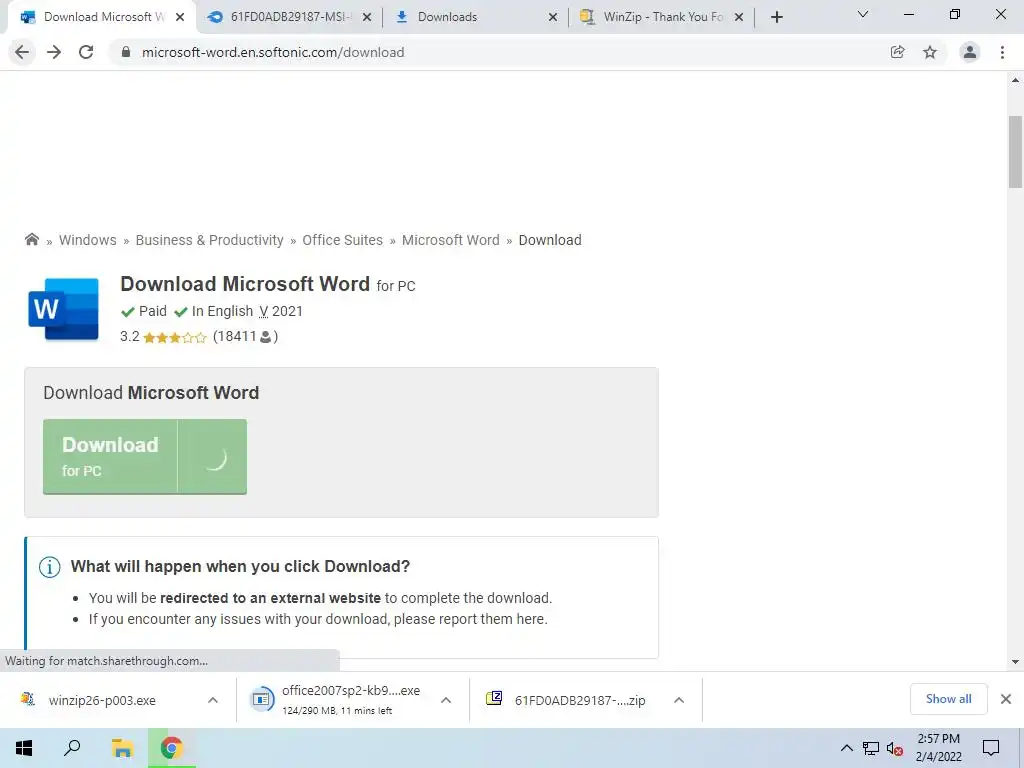This screenshot has width=1024, height=768.
Task: Open the taskbar clock and date
Action: click(x=938, y=748)
